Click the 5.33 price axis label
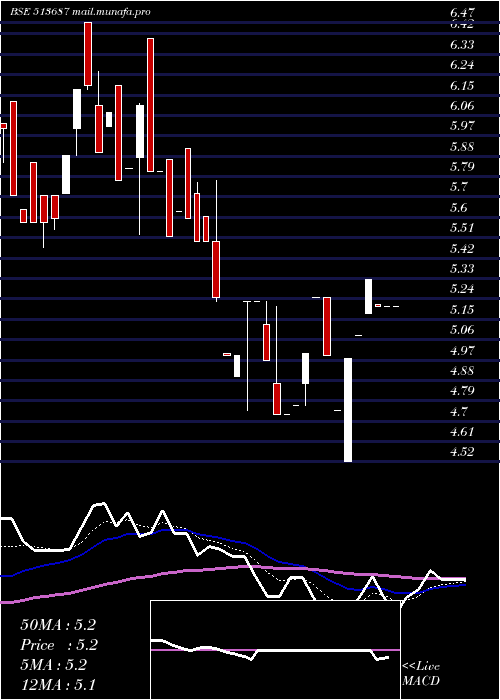The image size is (500, 700). coord(462,269)
